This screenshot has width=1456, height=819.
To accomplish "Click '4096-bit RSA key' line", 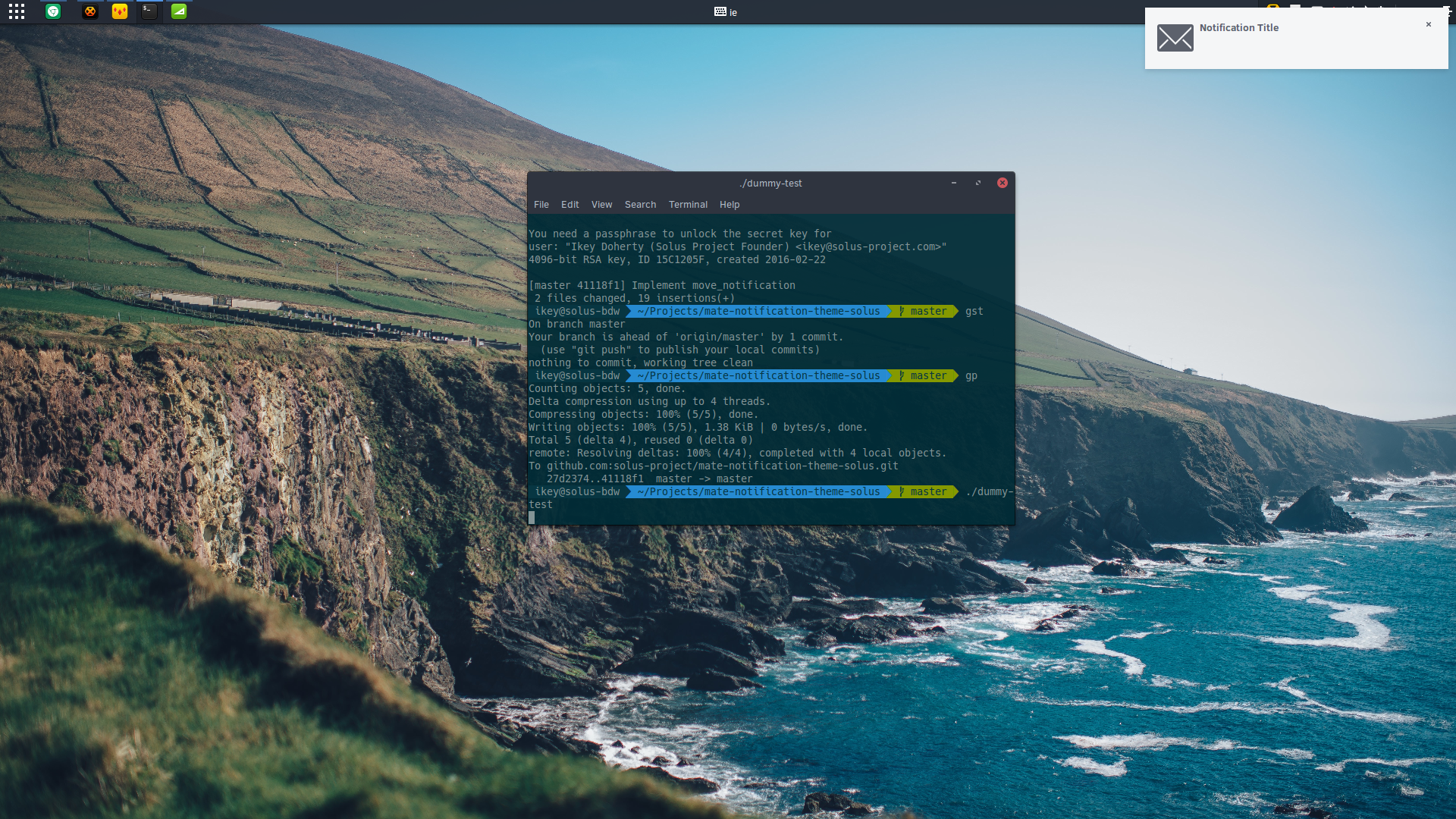I will pos(677,260).
